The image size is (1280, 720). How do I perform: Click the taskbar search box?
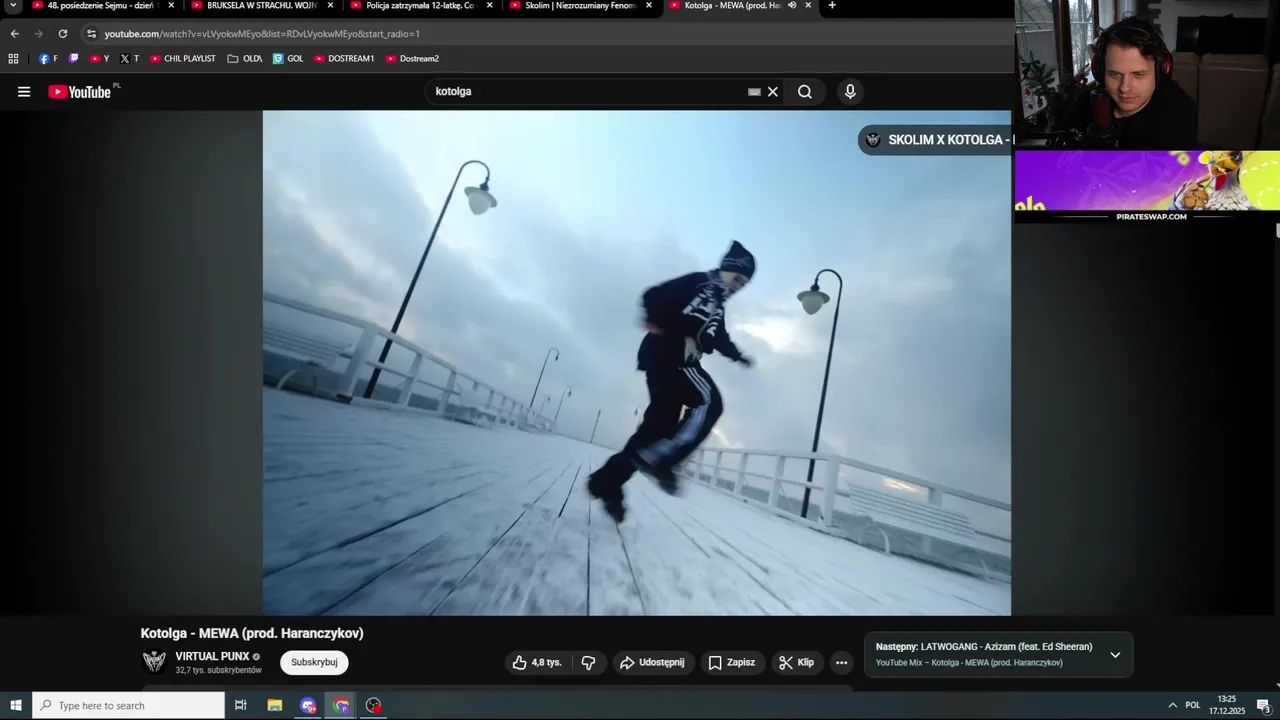click(x=128, y=705)
